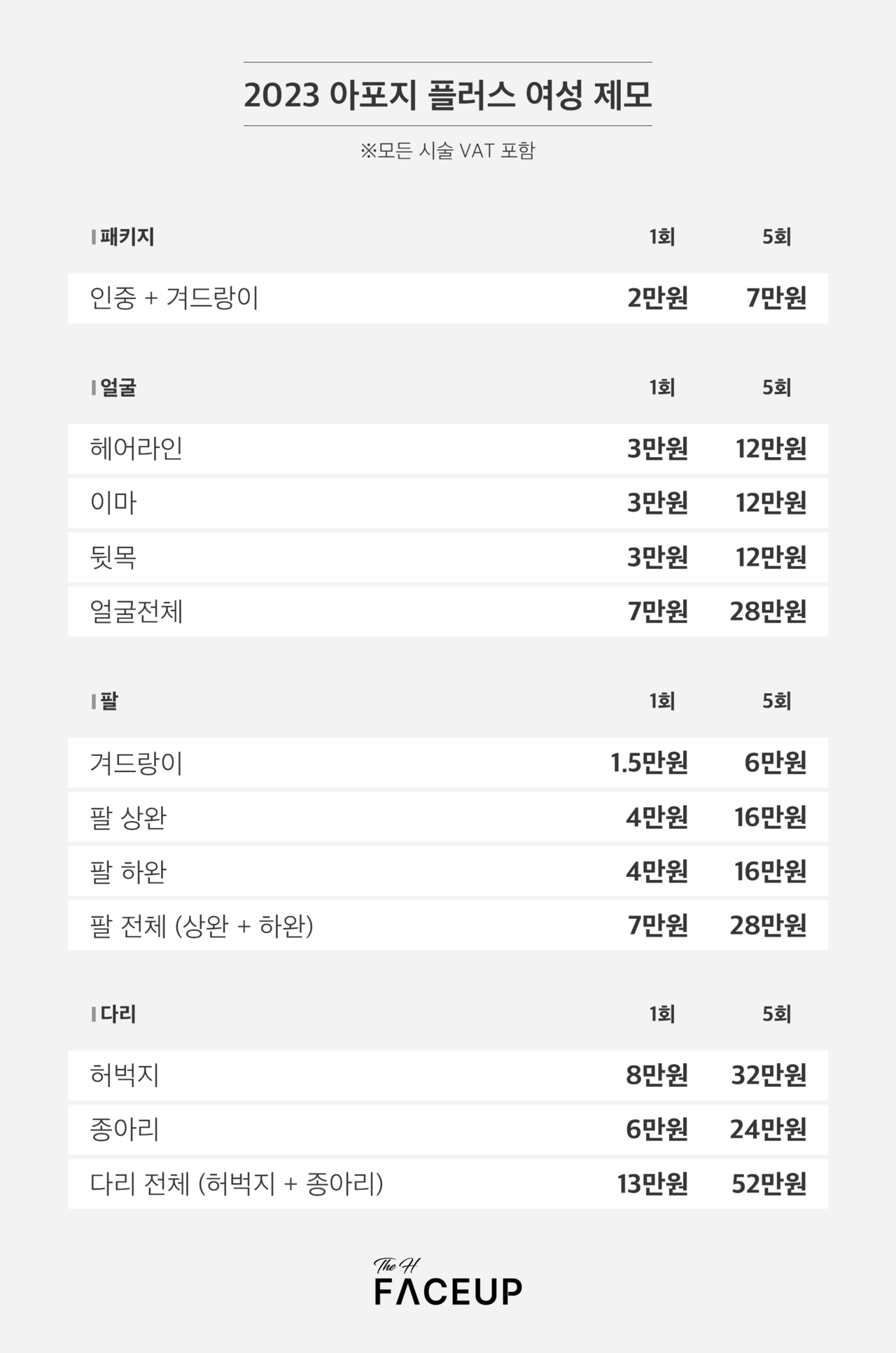
Task: Click the 겨드랑이 1.5만원 single-session price
Action: [x=649, y=762]
